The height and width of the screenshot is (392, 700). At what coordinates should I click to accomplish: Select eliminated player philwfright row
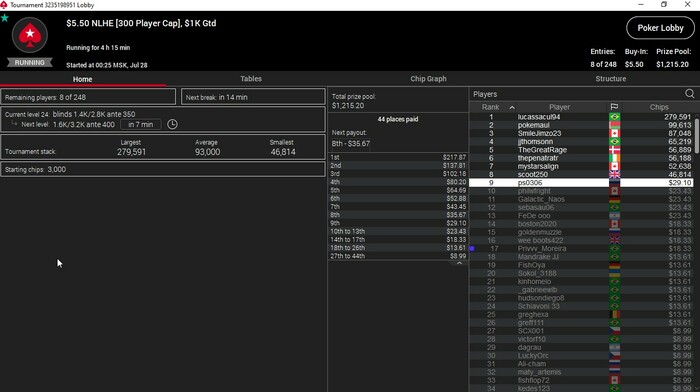coord(582,191)
